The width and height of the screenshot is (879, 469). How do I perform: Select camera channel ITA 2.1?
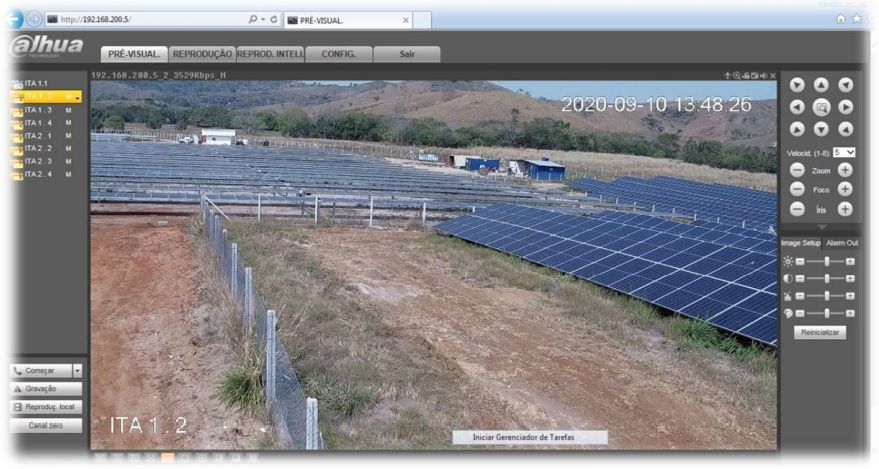[x=38, y=136]
